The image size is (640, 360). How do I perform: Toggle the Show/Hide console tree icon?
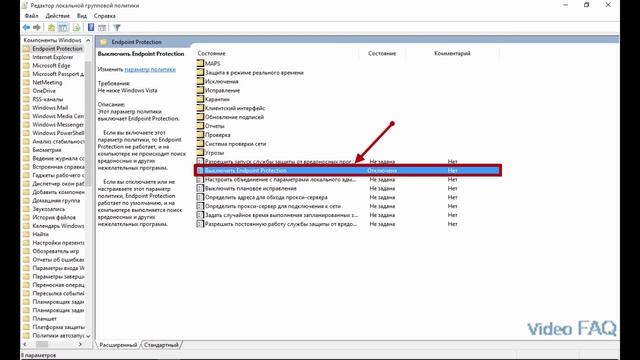63,28
